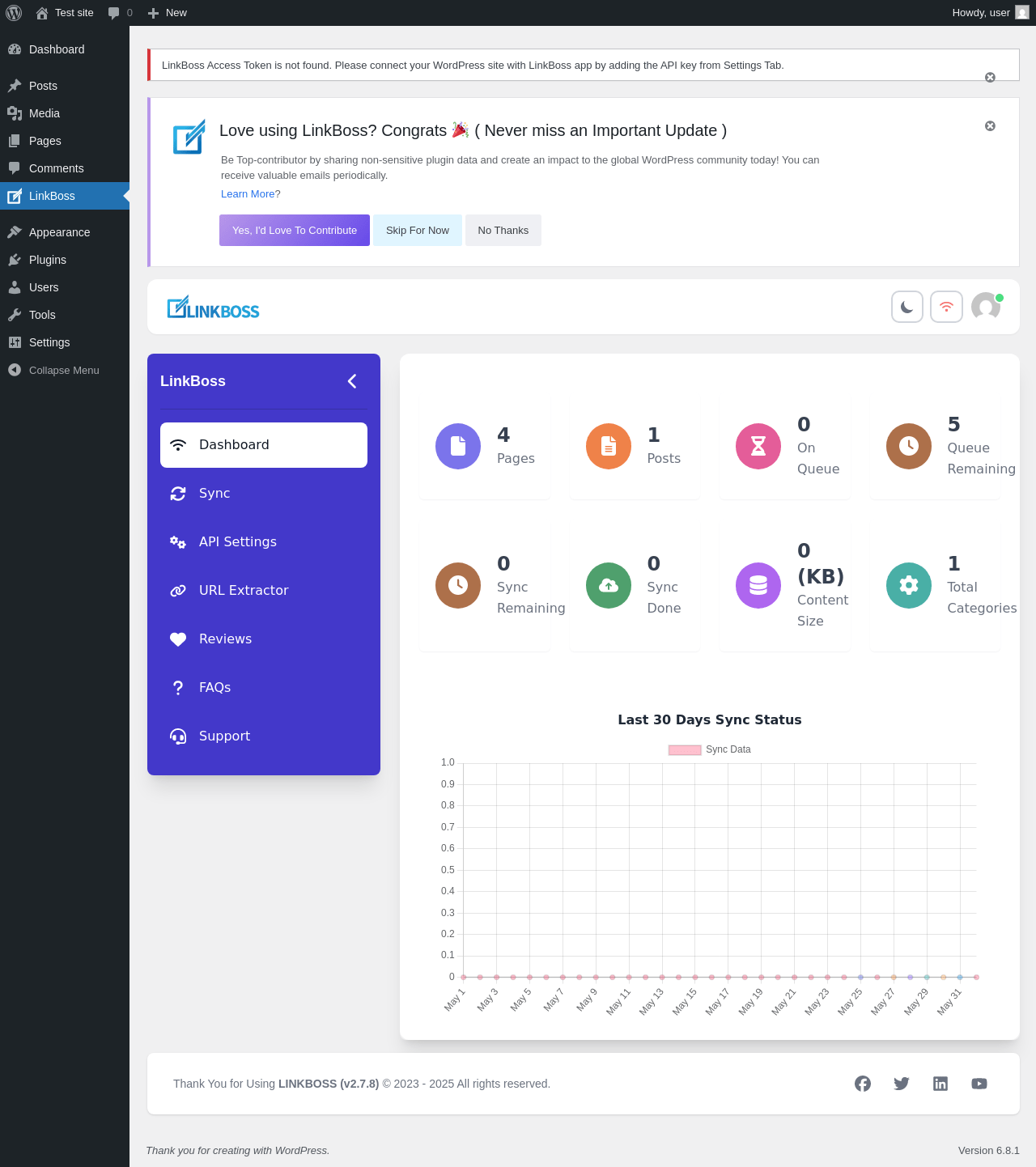Open API Settings section

(264, 542)
